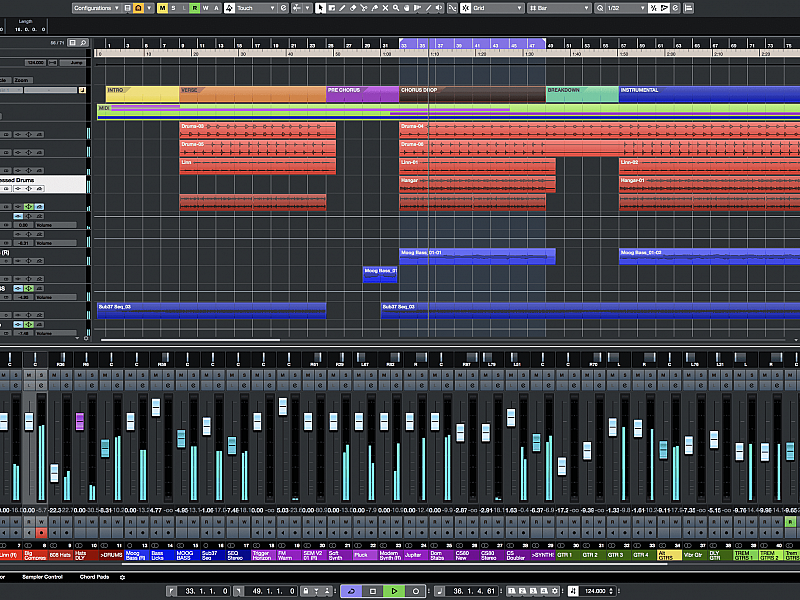800x600 pixels.
Task: Open the Touch automation mode dropdown
Action: coord(256,8)
